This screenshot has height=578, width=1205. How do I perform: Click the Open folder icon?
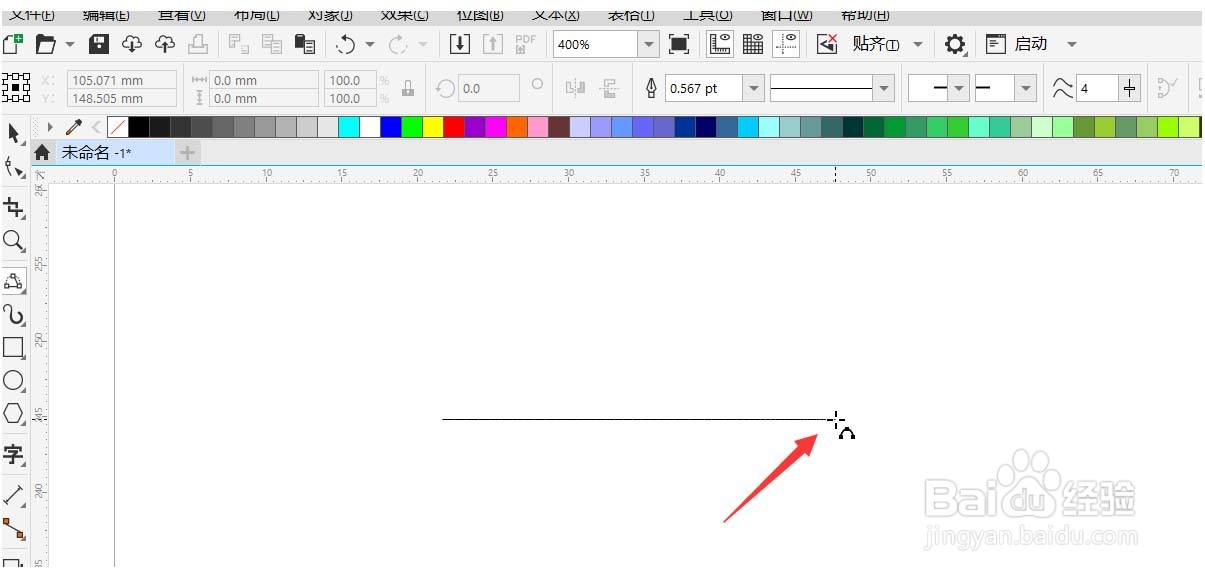point(46,44)
